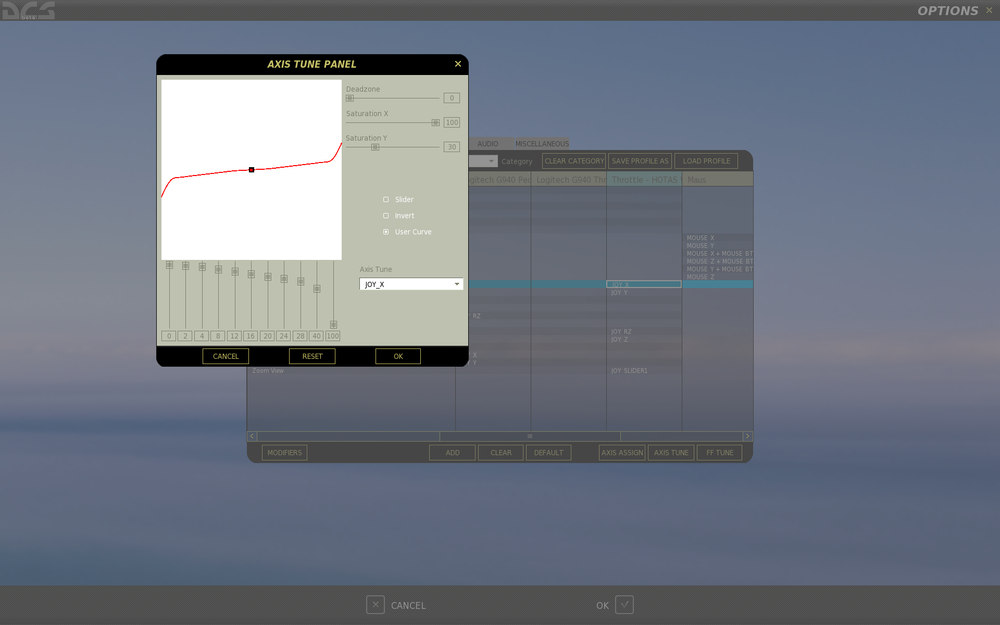This screenshot has width=1000, height=625.
Task: Click the vertical curve slider above value 0
Action: [x=169, y=265]
